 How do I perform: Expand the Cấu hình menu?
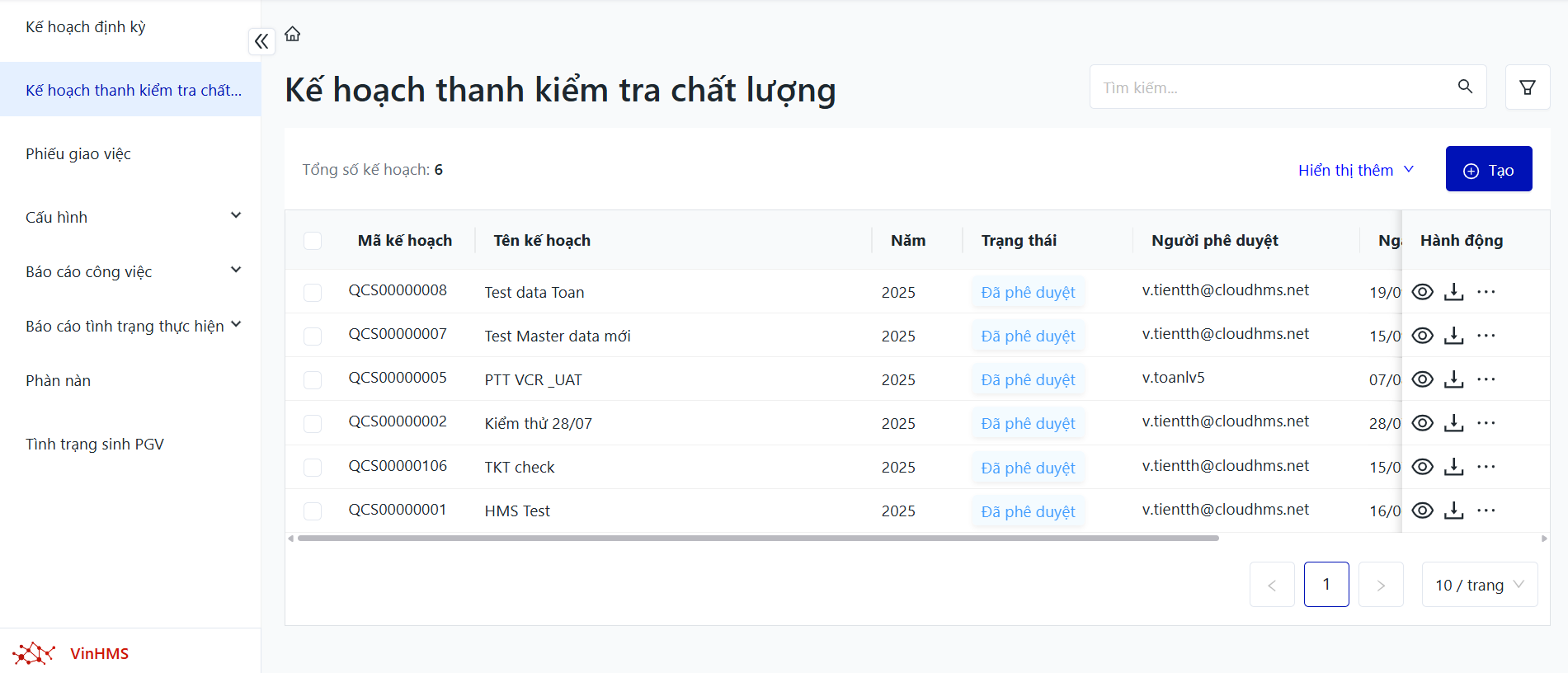point(132,217)
